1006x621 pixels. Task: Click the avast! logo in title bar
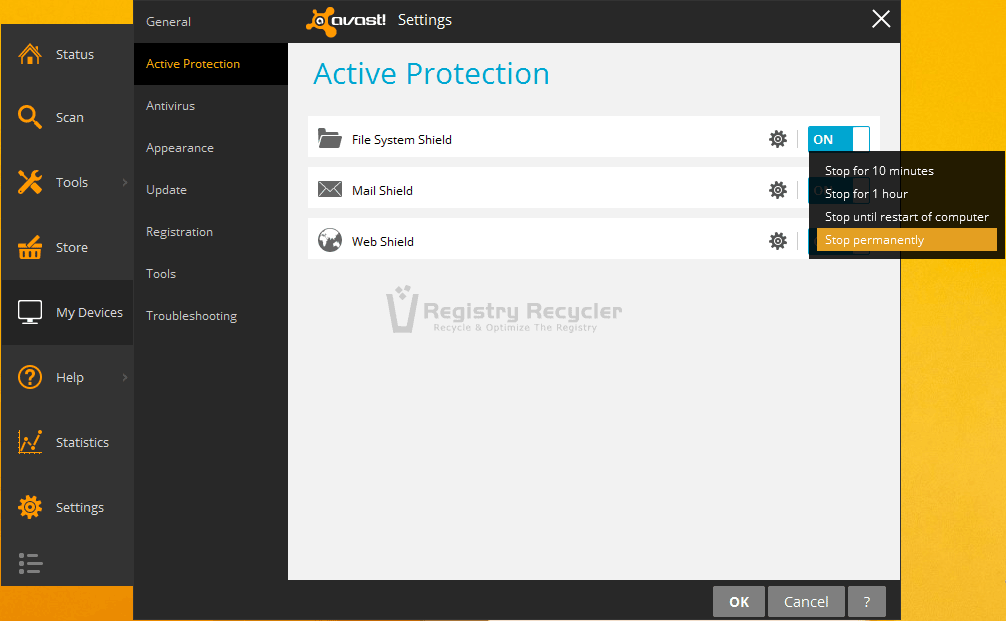[346, 21]
